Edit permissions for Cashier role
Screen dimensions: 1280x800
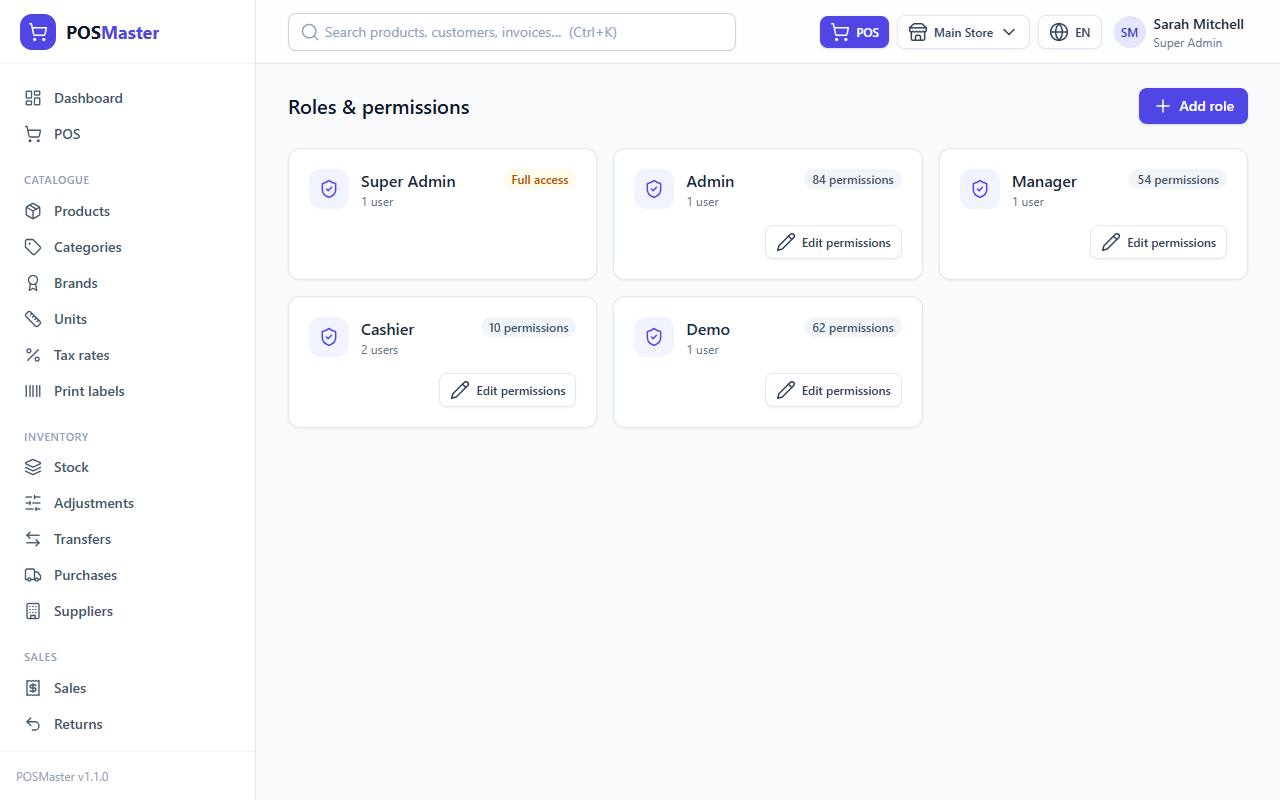pos(507,390)
